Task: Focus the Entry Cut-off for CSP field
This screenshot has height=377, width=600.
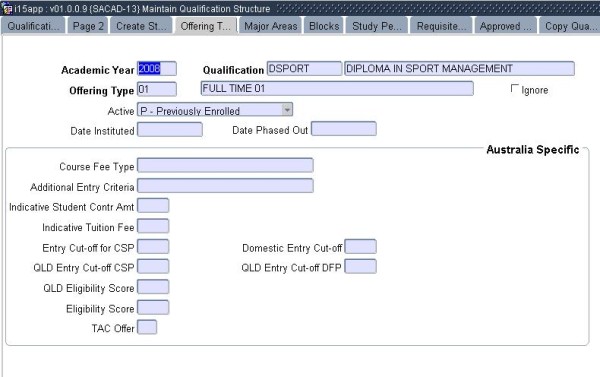Action: pos(153,246)
